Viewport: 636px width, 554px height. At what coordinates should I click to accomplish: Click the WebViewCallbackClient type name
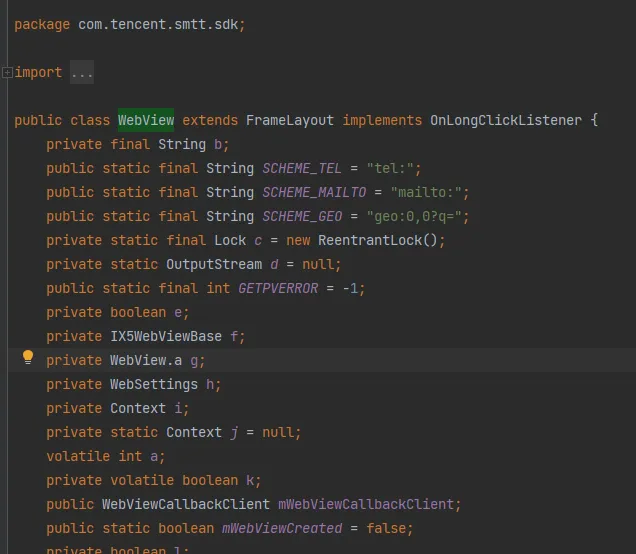(186, 504)
